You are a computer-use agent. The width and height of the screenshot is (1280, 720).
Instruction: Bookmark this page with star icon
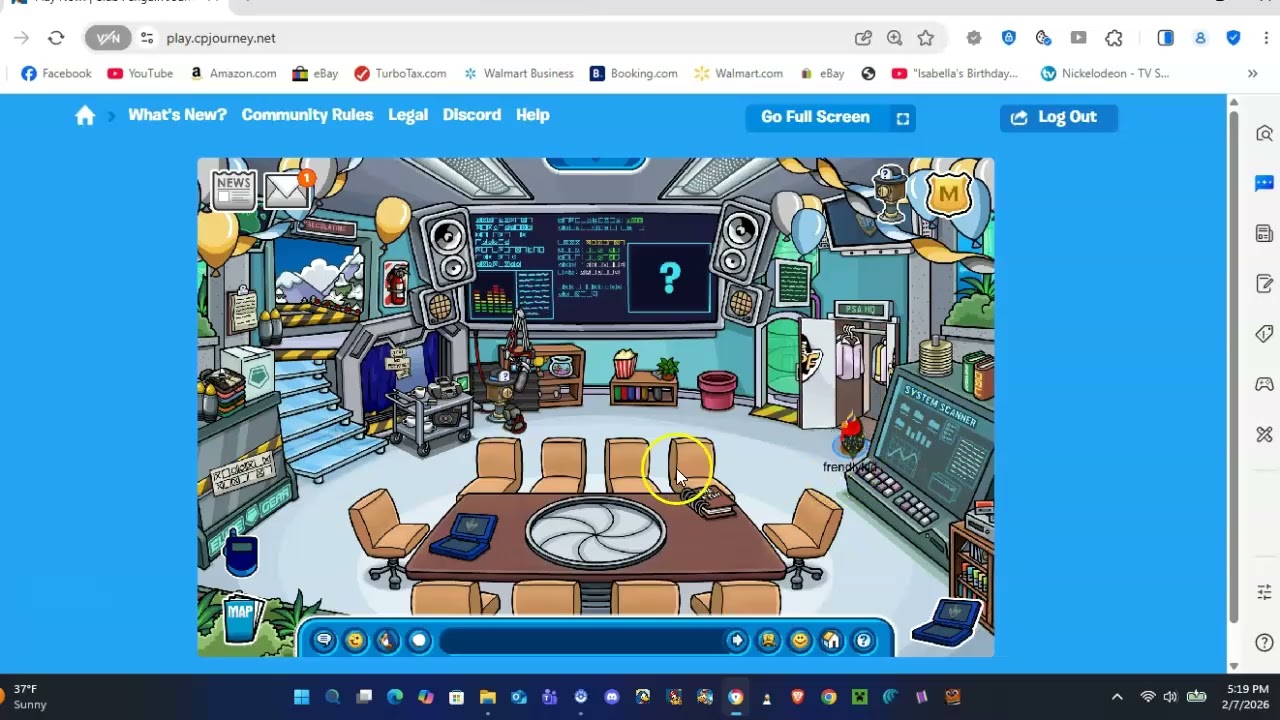926,38
